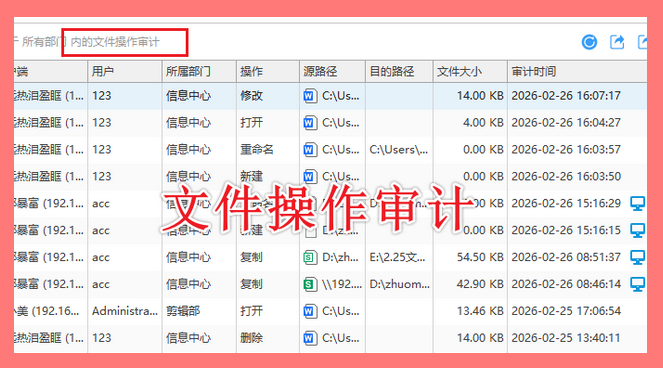Click the audit time 2026-02-26 16:07:17
This screenshot has width=663, height=368.
(x=566, y=96)
